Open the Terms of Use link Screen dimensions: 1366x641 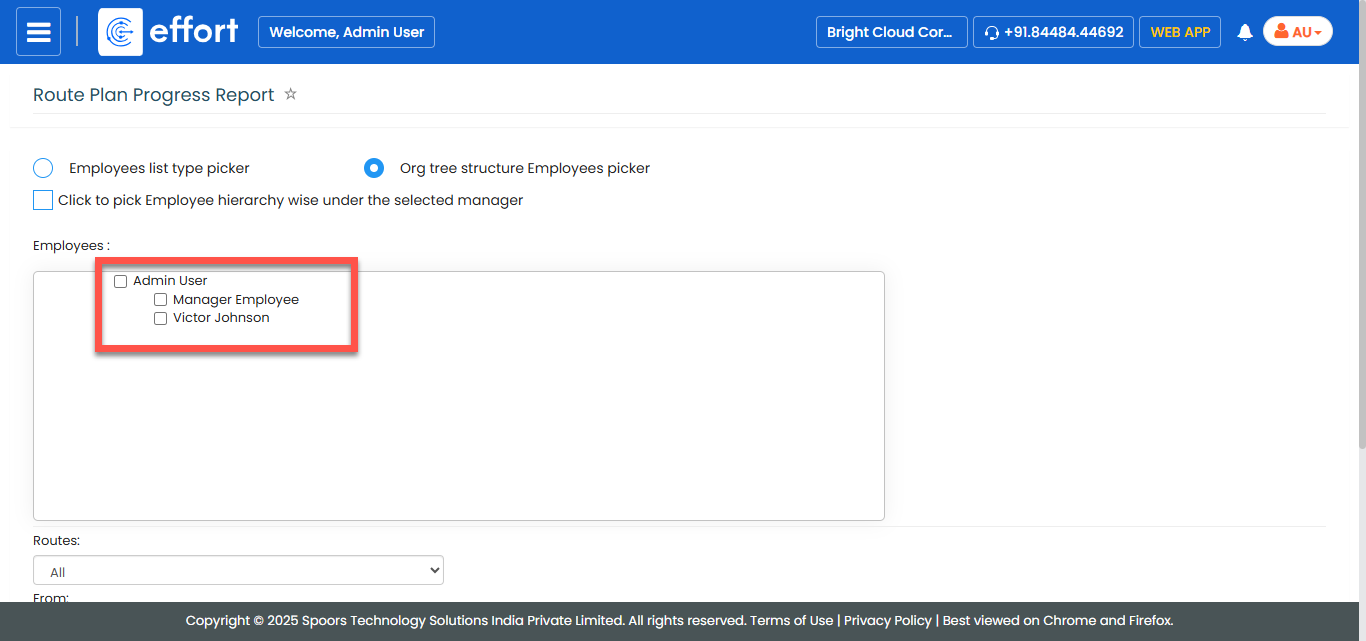(x=791, y=620)
